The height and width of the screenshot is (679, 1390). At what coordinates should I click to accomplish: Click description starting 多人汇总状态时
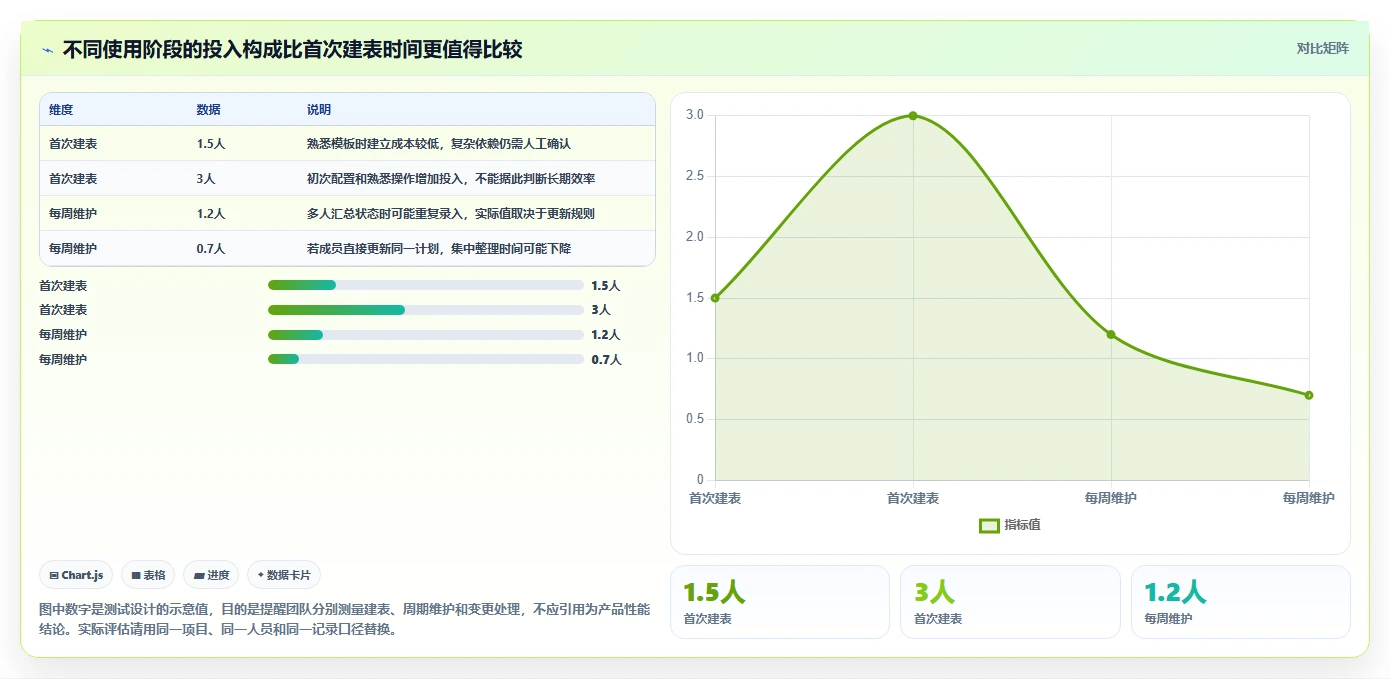(x=452, y=214)
